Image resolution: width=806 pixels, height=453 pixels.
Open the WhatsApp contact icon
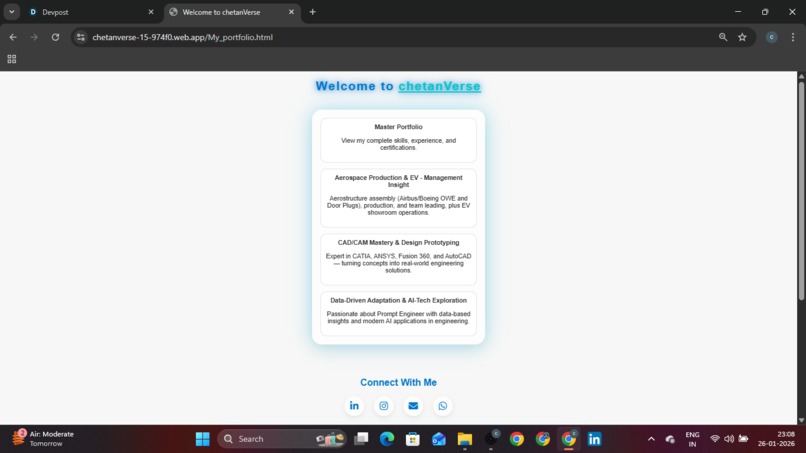click(x=443, y=406)
